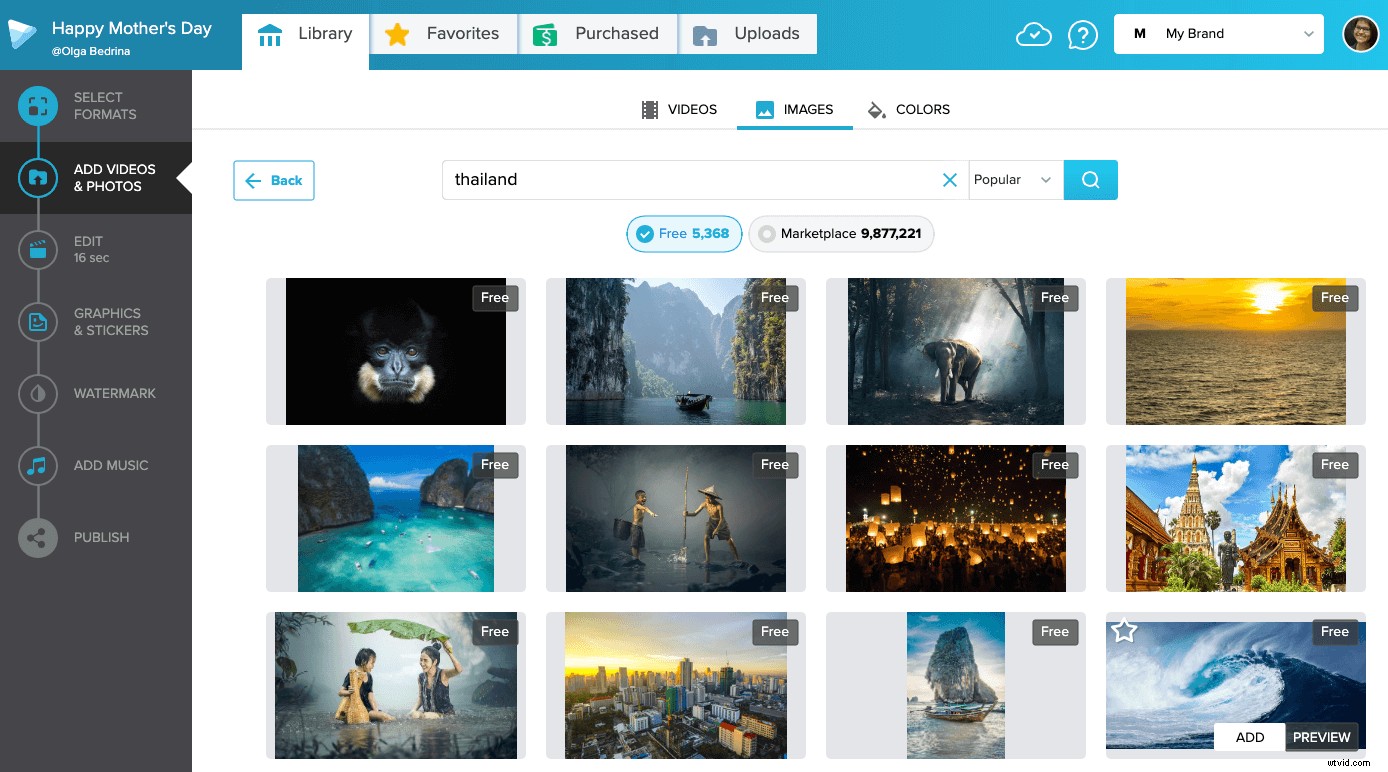Go back with the Back button
The width and height of the screenshot is (1388, 772).
[273, 180]
